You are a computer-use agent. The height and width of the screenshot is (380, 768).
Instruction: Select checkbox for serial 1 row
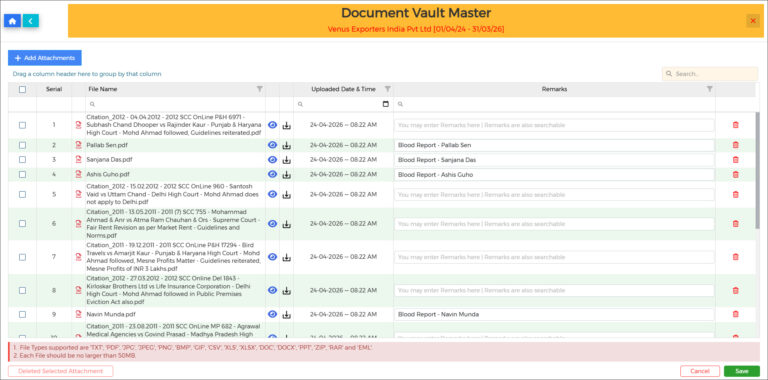click(22, 125)
